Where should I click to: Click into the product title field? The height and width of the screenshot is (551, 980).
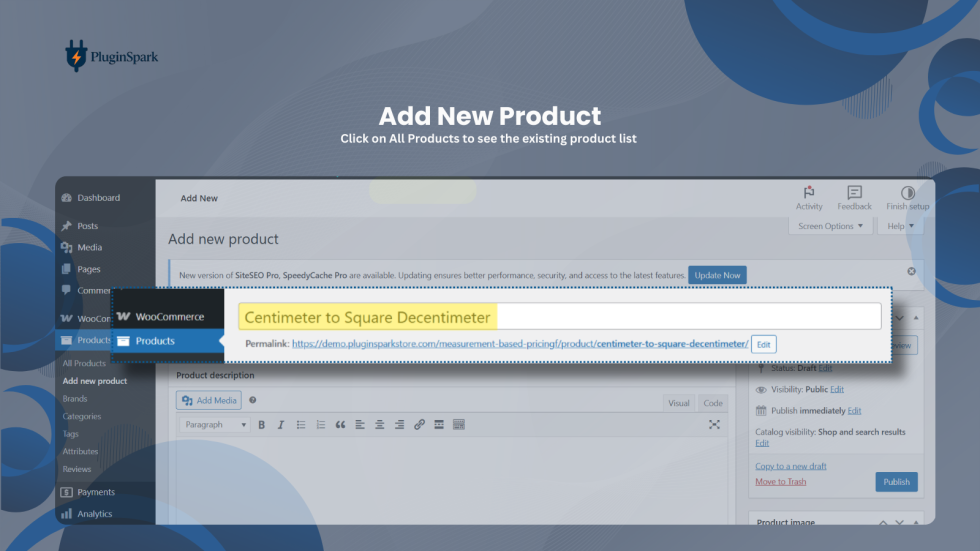point(559,317)
